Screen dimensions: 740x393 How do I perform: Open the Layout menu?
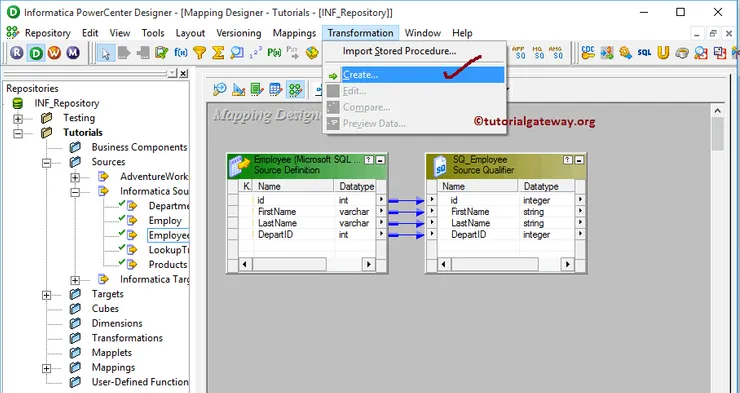pyautogui.click(x=190, y=33)
